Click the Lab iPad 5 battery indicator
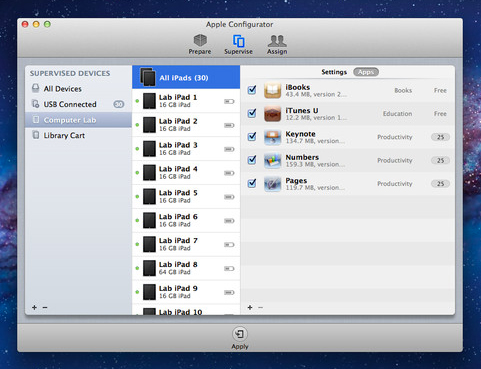Image resolution: width=481 pixels, height=369 pixels. pos(229,197)
